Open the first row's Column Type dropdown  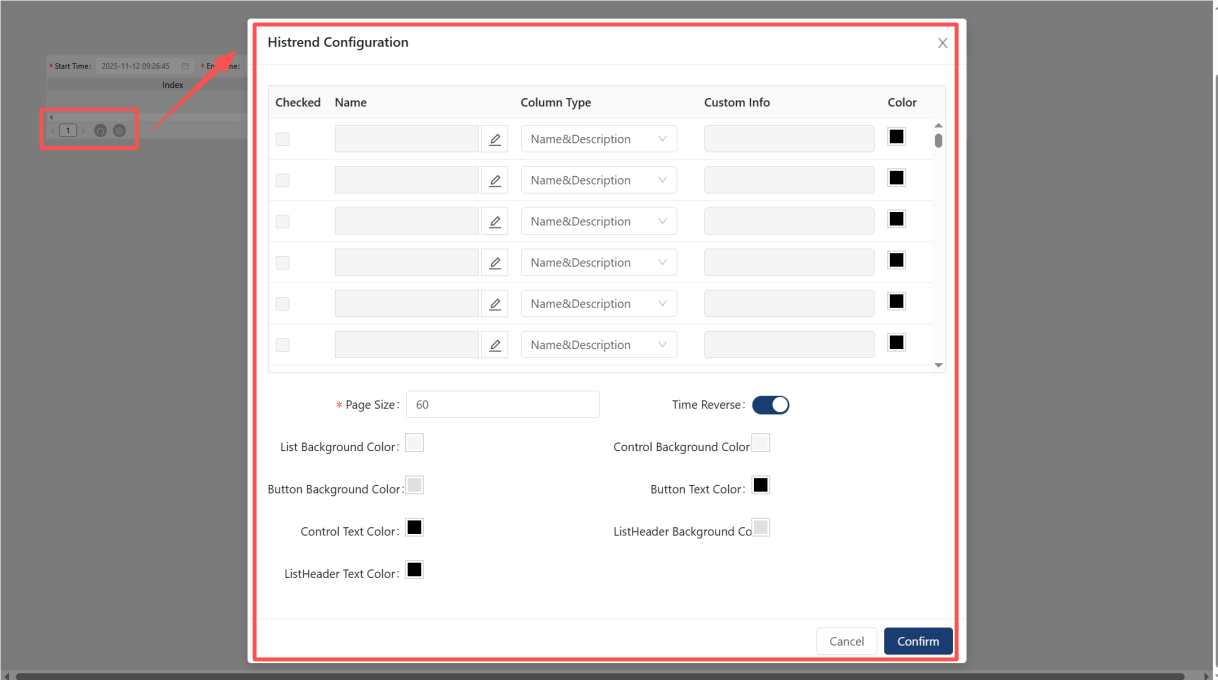coord(598,139)
